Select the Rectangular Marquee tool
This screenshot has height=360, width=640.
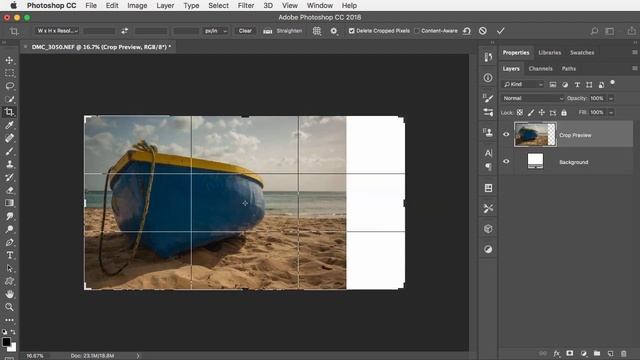[x=9, y=73]
